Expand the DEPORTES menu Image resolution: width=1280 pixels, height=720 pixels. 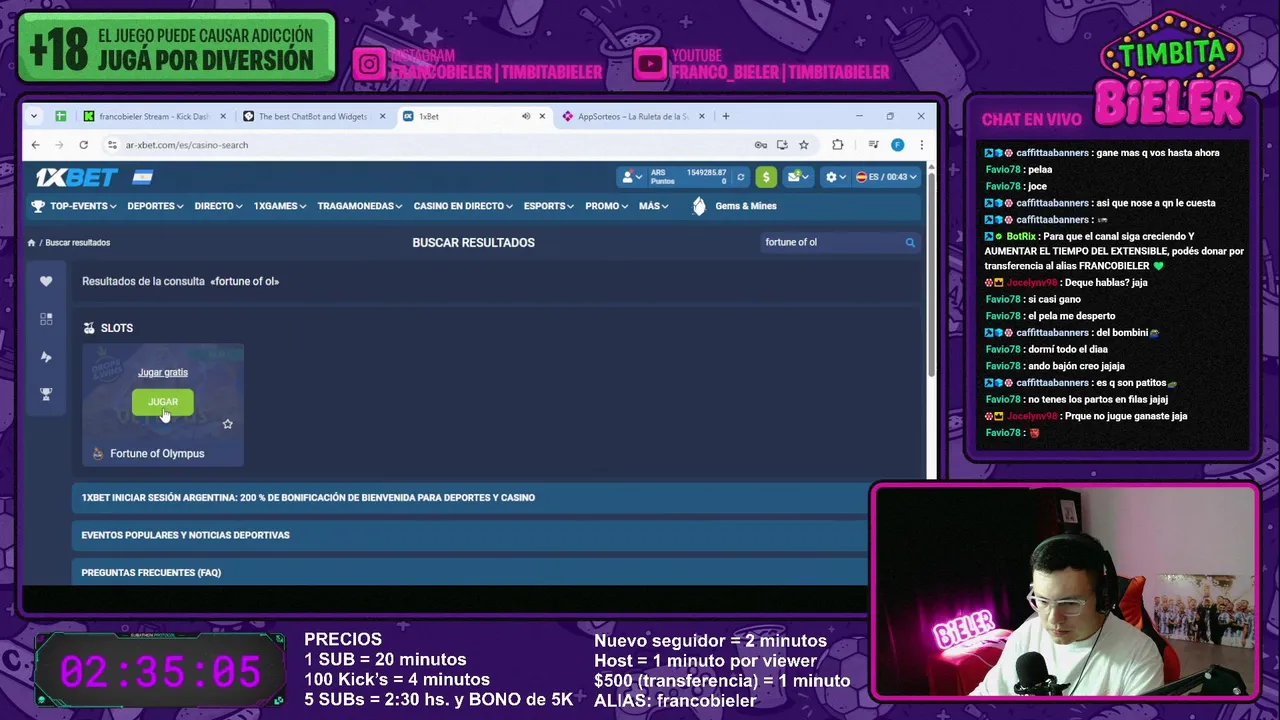click(x=155, y=206)
